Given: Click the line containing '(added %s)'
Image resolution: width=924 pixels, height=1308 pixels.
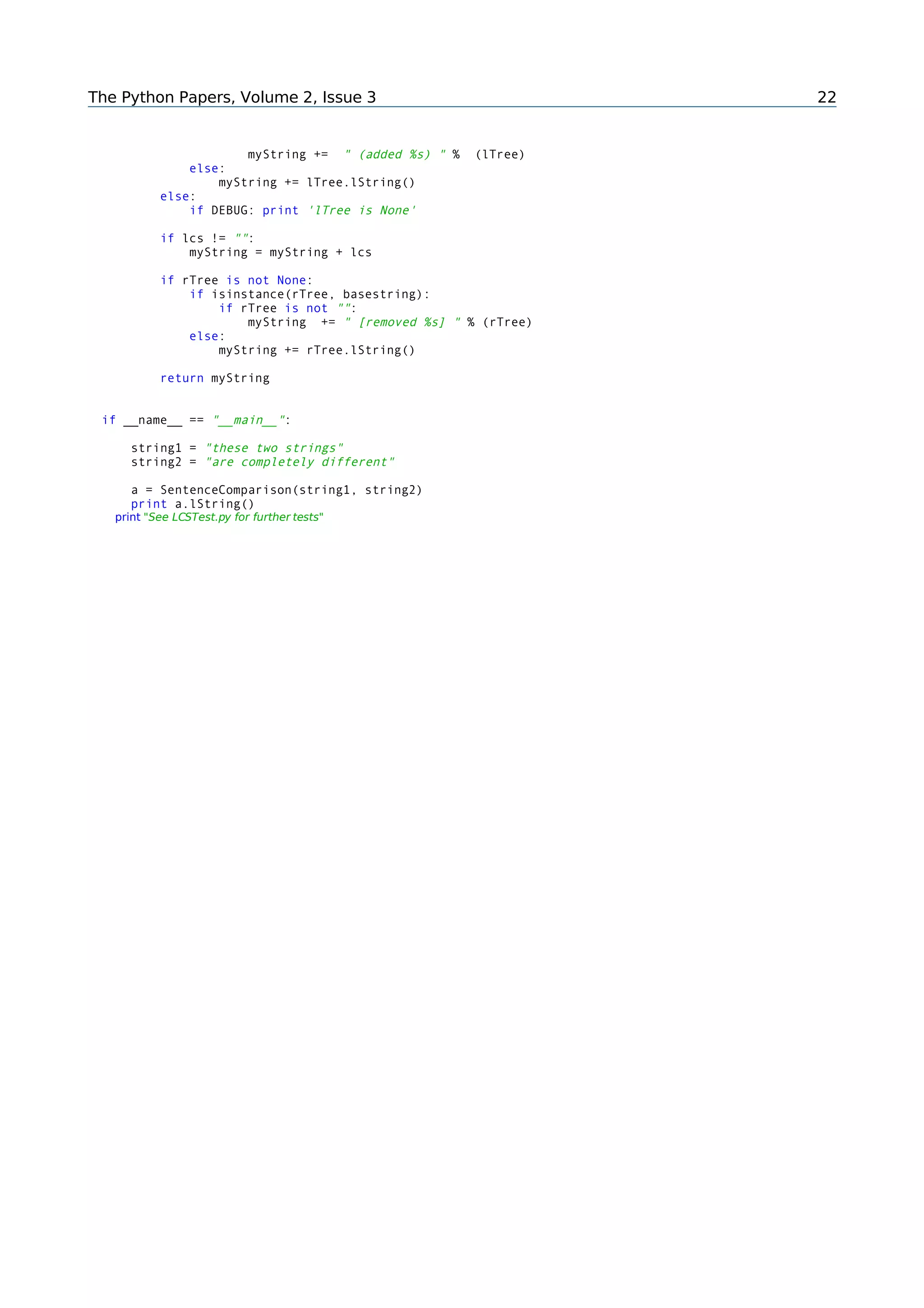Looking at the screenshot, I should (x=386, y=154).
